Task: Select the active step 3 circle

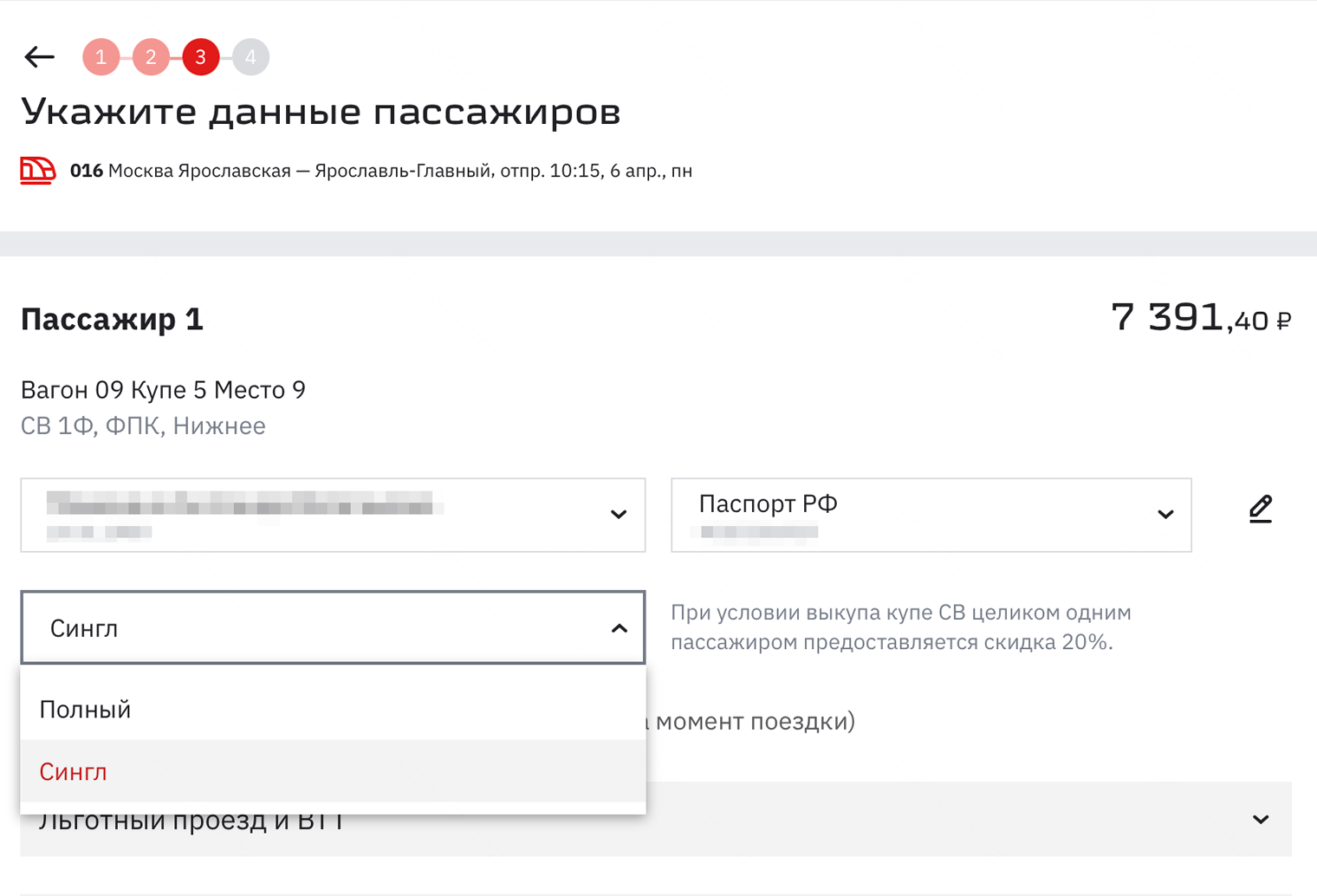Action: [201, 56]
